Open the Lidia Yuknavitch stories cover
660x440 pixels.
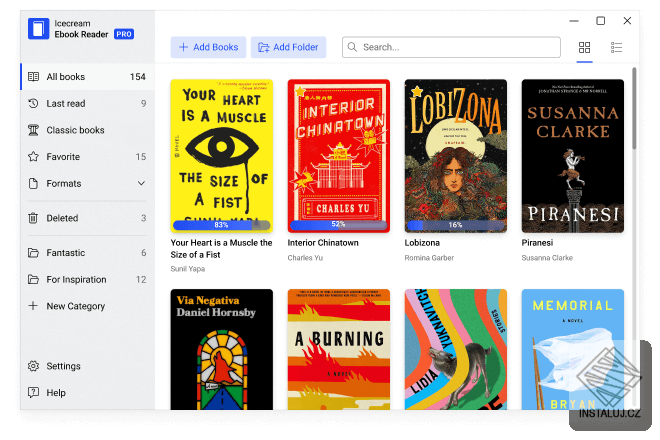click(456, 349)
